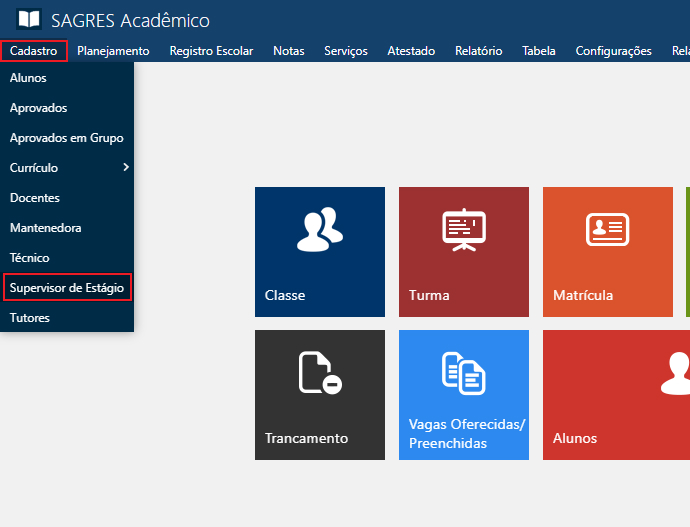Open the Turma tile with presentation board icon
The image size is (690, 527).
click(x=464, y=251)
